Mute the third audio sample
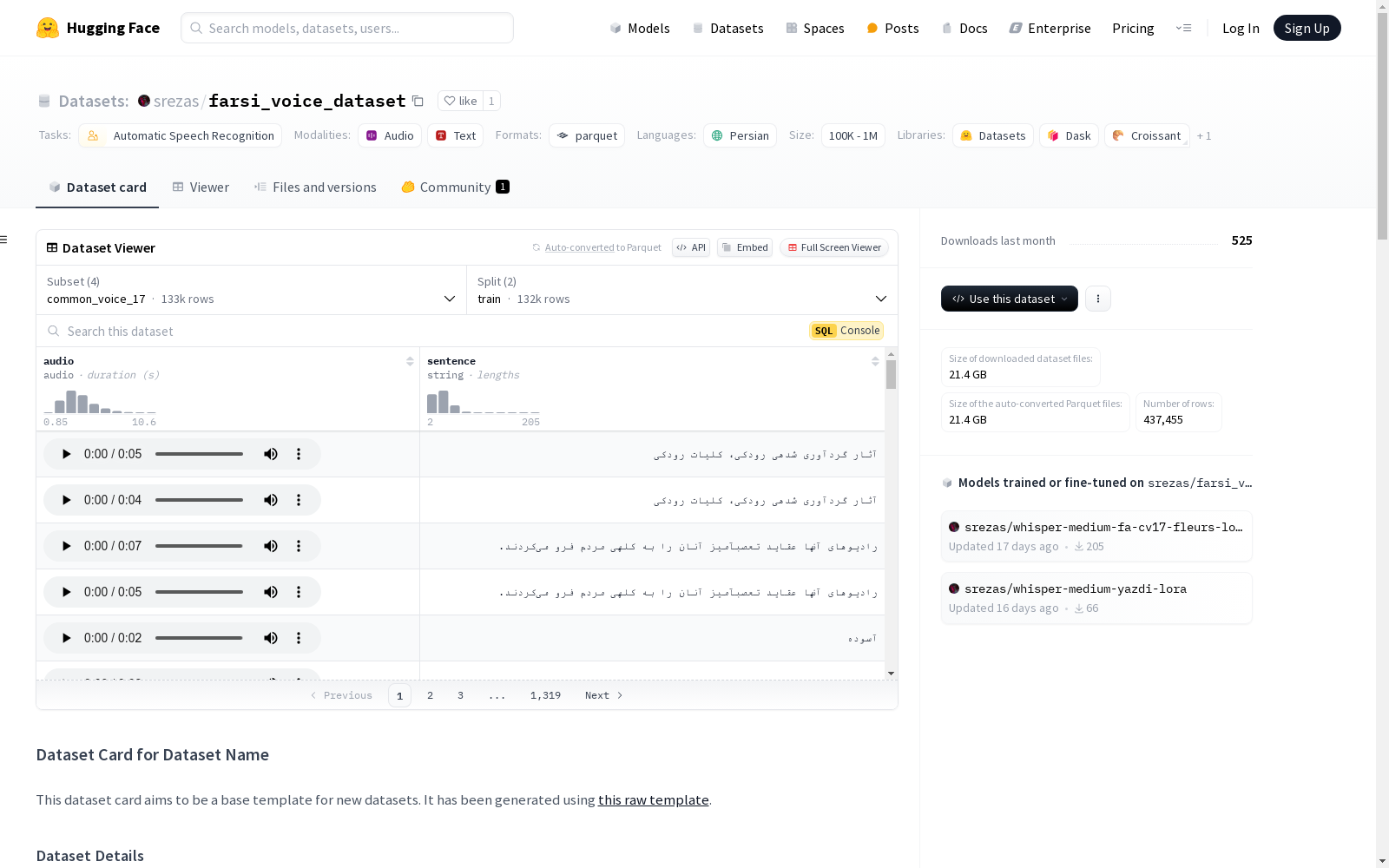The width and height of the screenshot is (1389, 868). point(270,545)
